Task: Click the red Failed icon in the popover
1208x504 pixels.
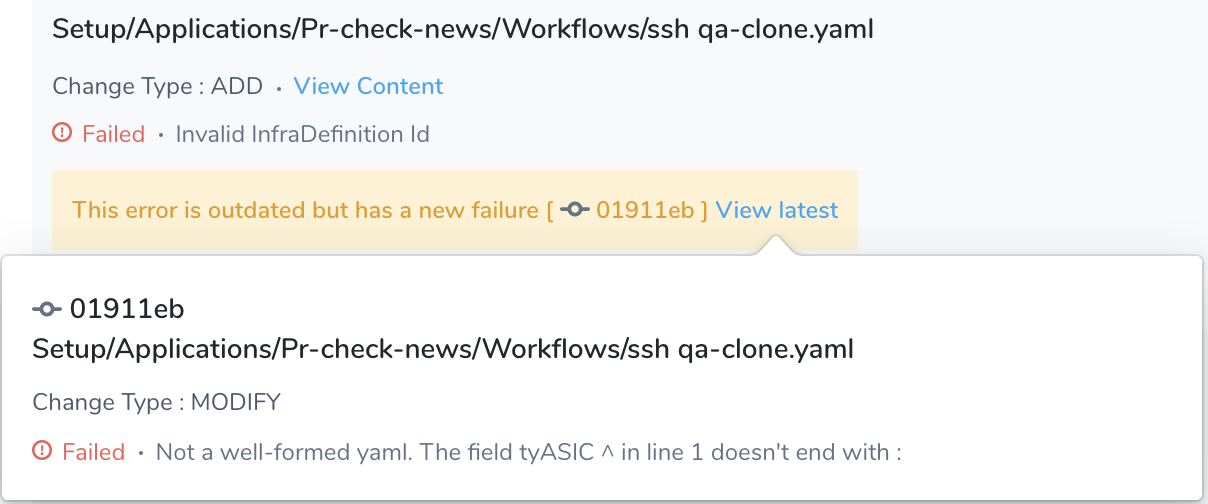Action: click(x=42, y=451)
